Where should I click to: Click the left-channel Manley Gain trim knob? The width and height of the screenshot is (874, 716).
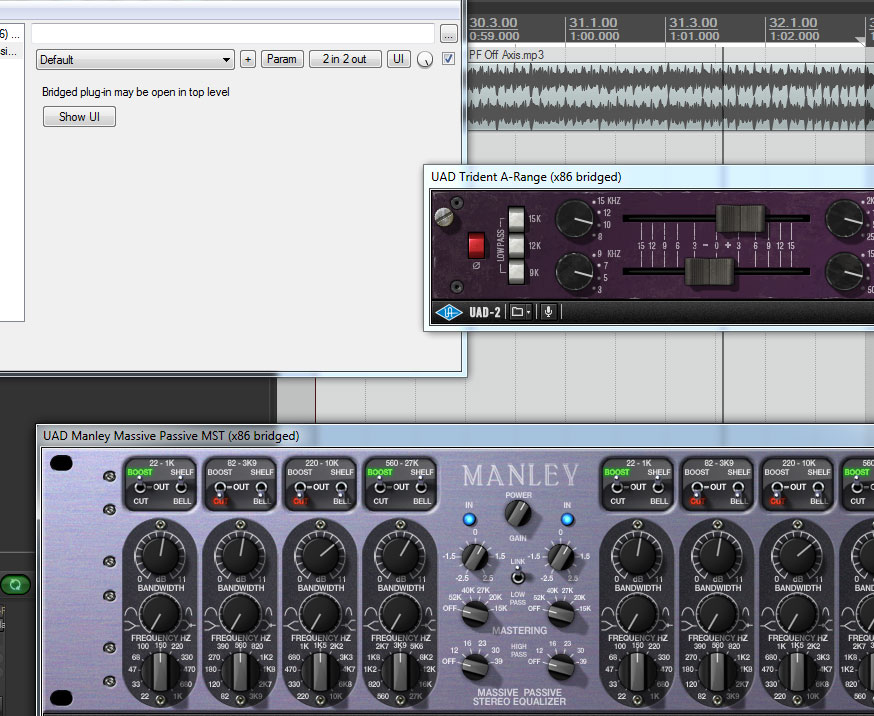475,557
